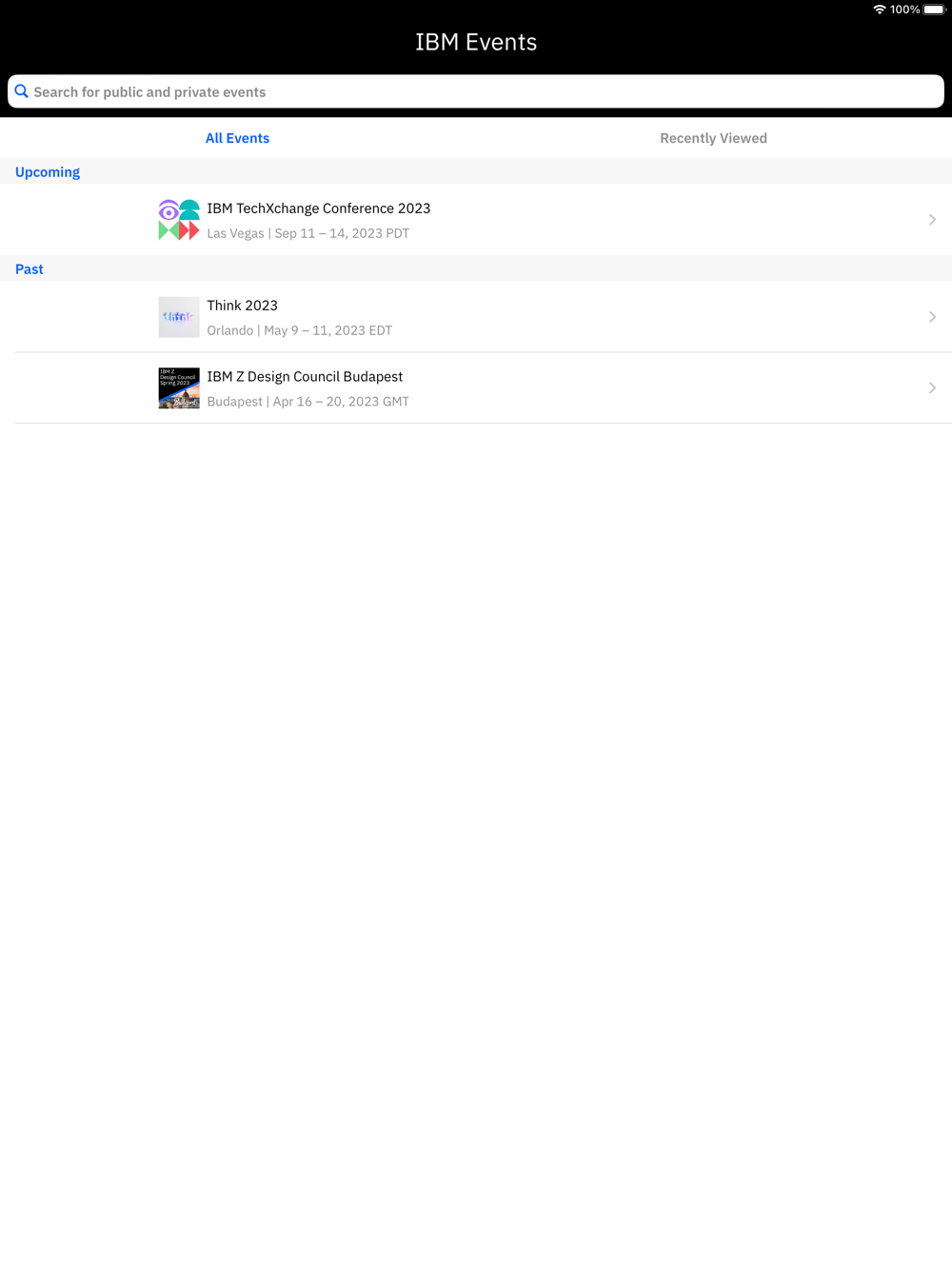
Task: Click the IBM Events header title
Action: pos(476,42)
